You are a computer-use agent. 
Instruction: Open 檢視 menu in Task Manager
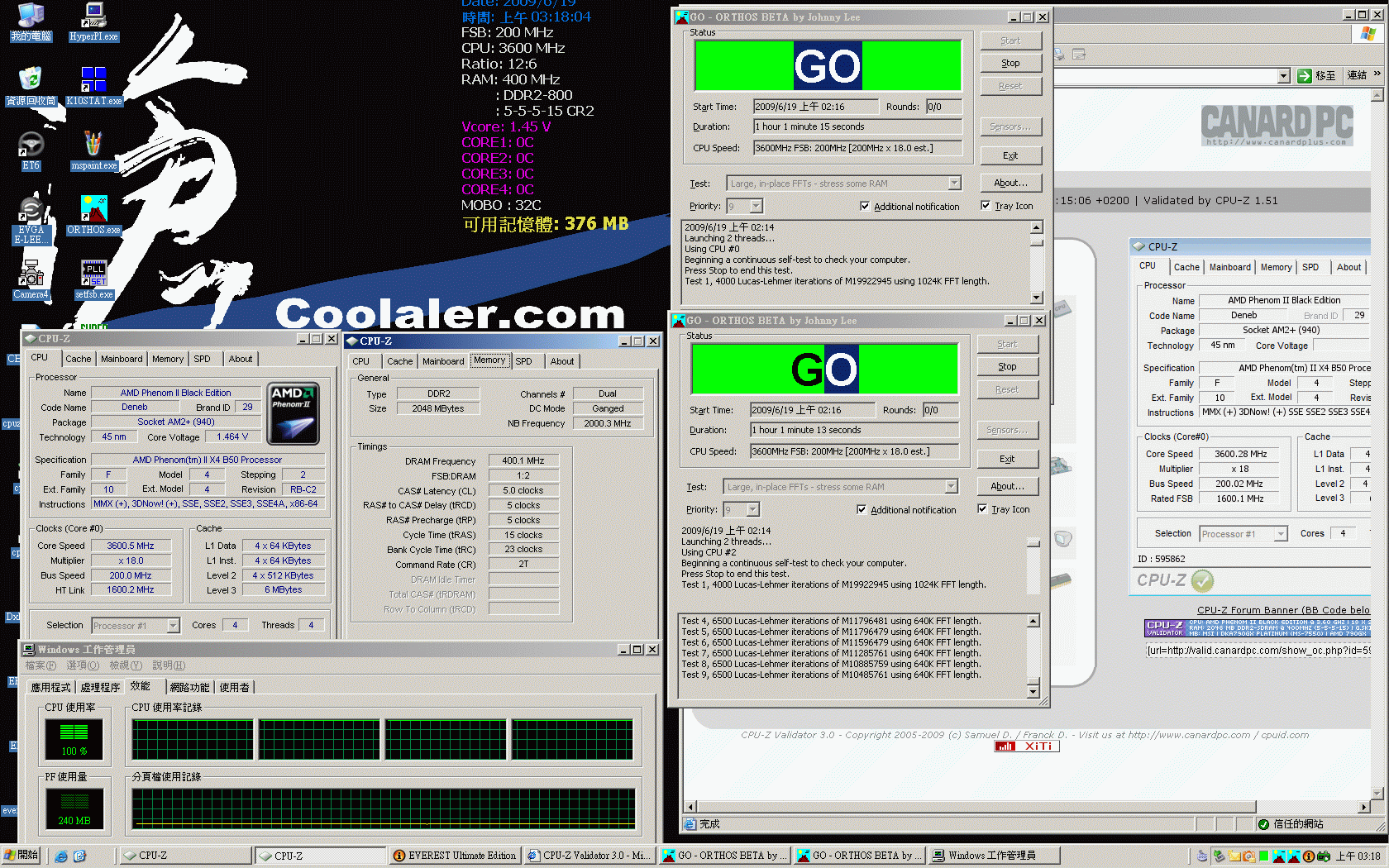pyautogui.click(x=126, y=665)
